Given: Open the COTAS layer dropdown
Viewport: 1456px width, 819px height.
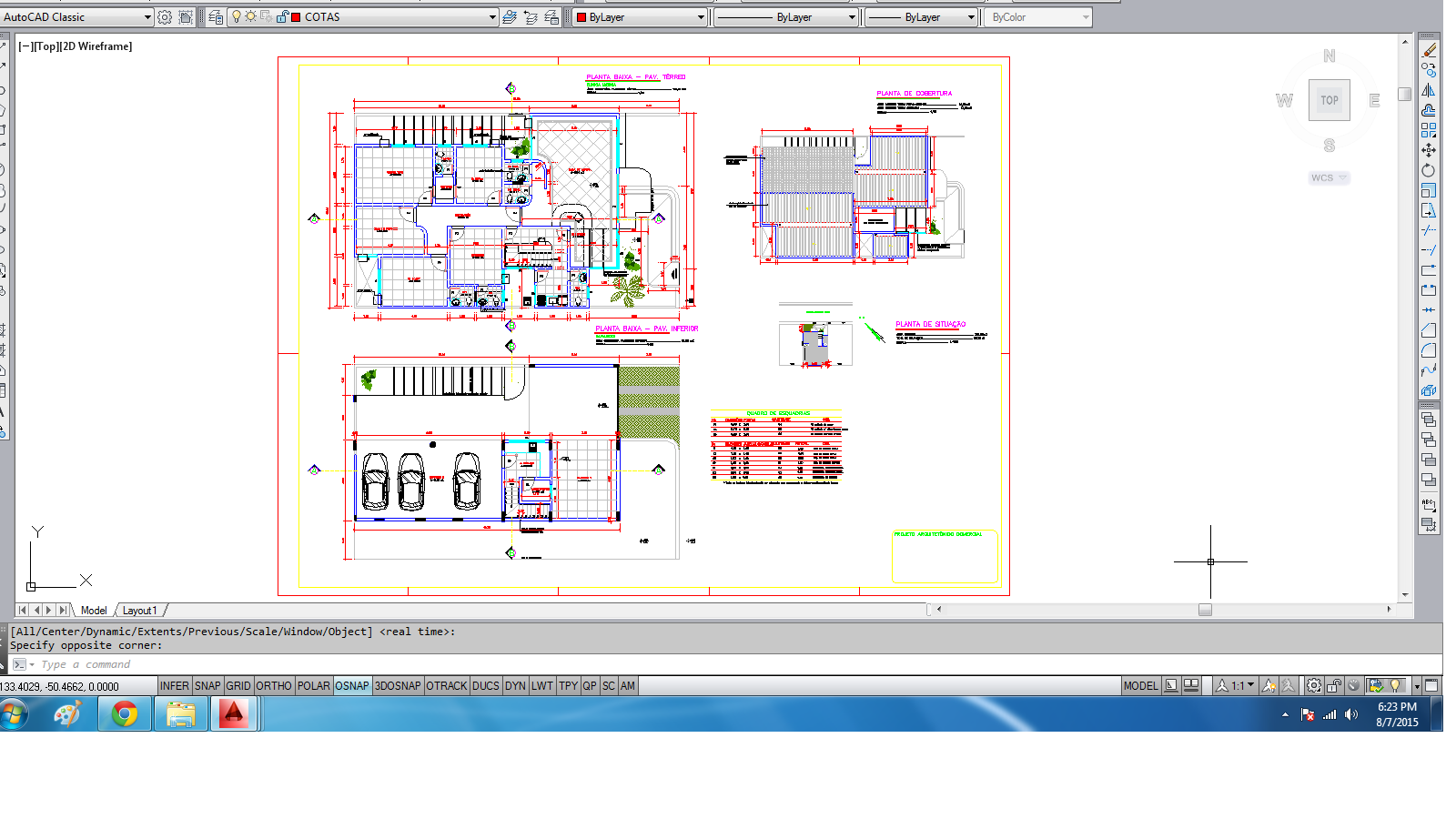Looking at the screenshot, I should point(493,16).
